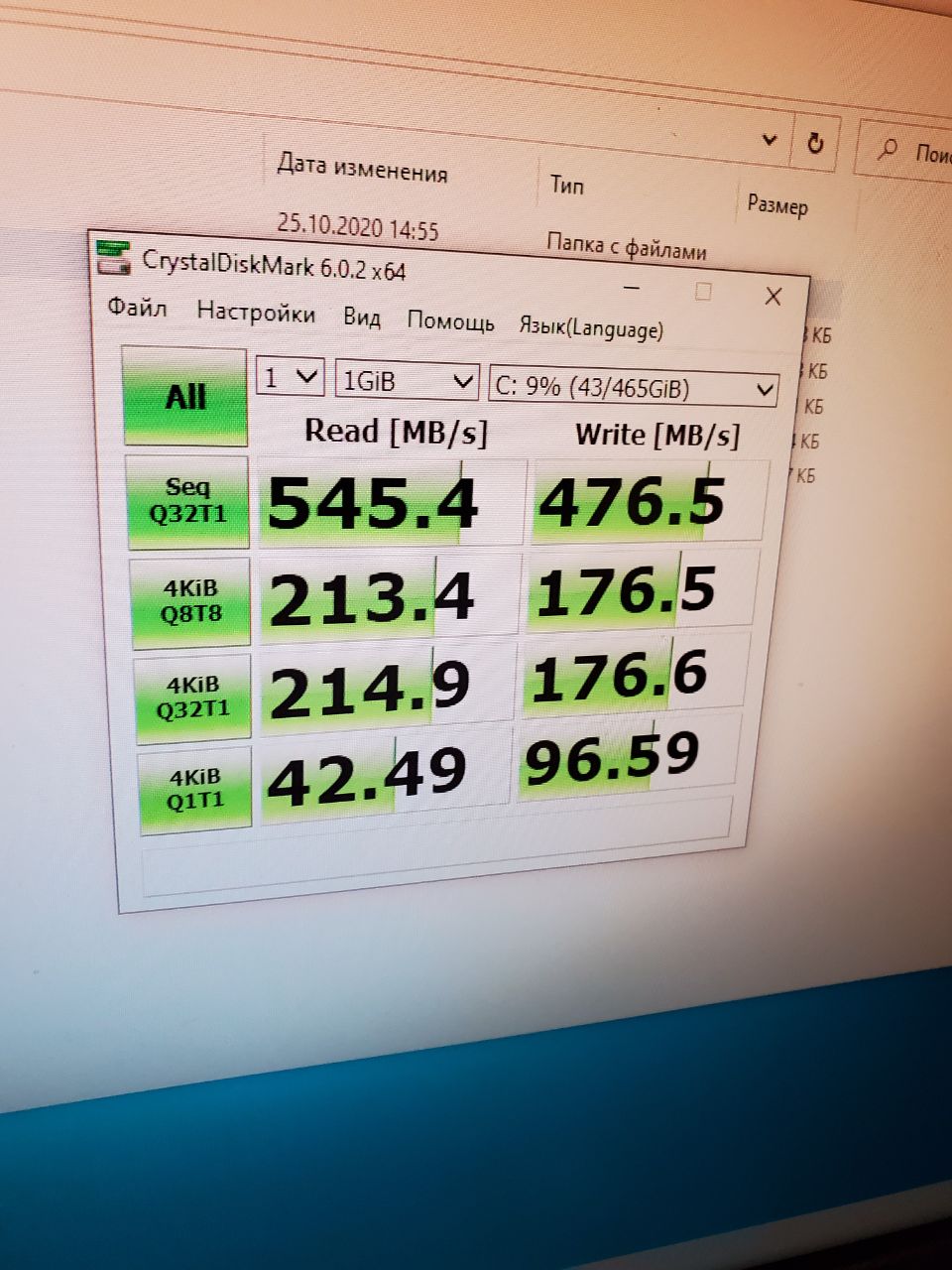
Task: Click the 4KiB Q1T1 read value 42.49
Action: 384,777
